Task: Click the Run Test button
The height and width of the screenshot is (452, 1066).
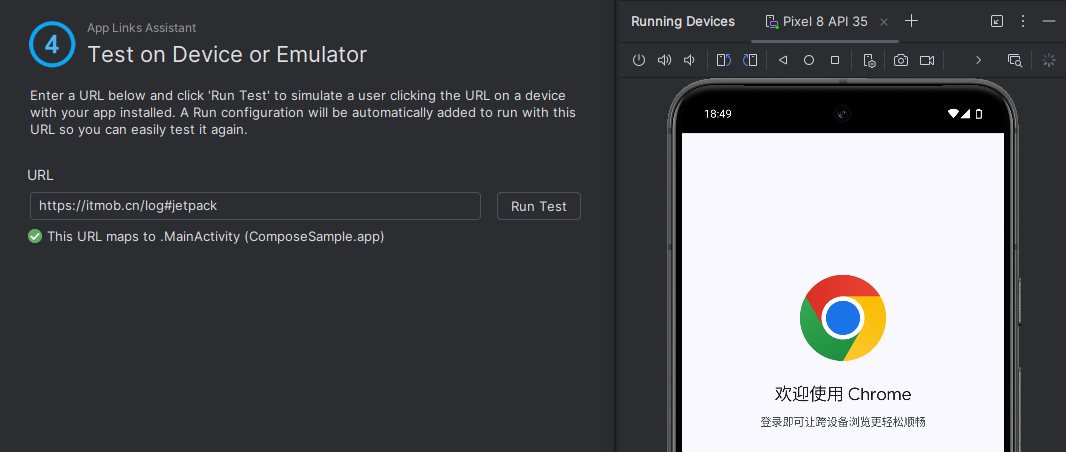Action: tap(539, 206)
